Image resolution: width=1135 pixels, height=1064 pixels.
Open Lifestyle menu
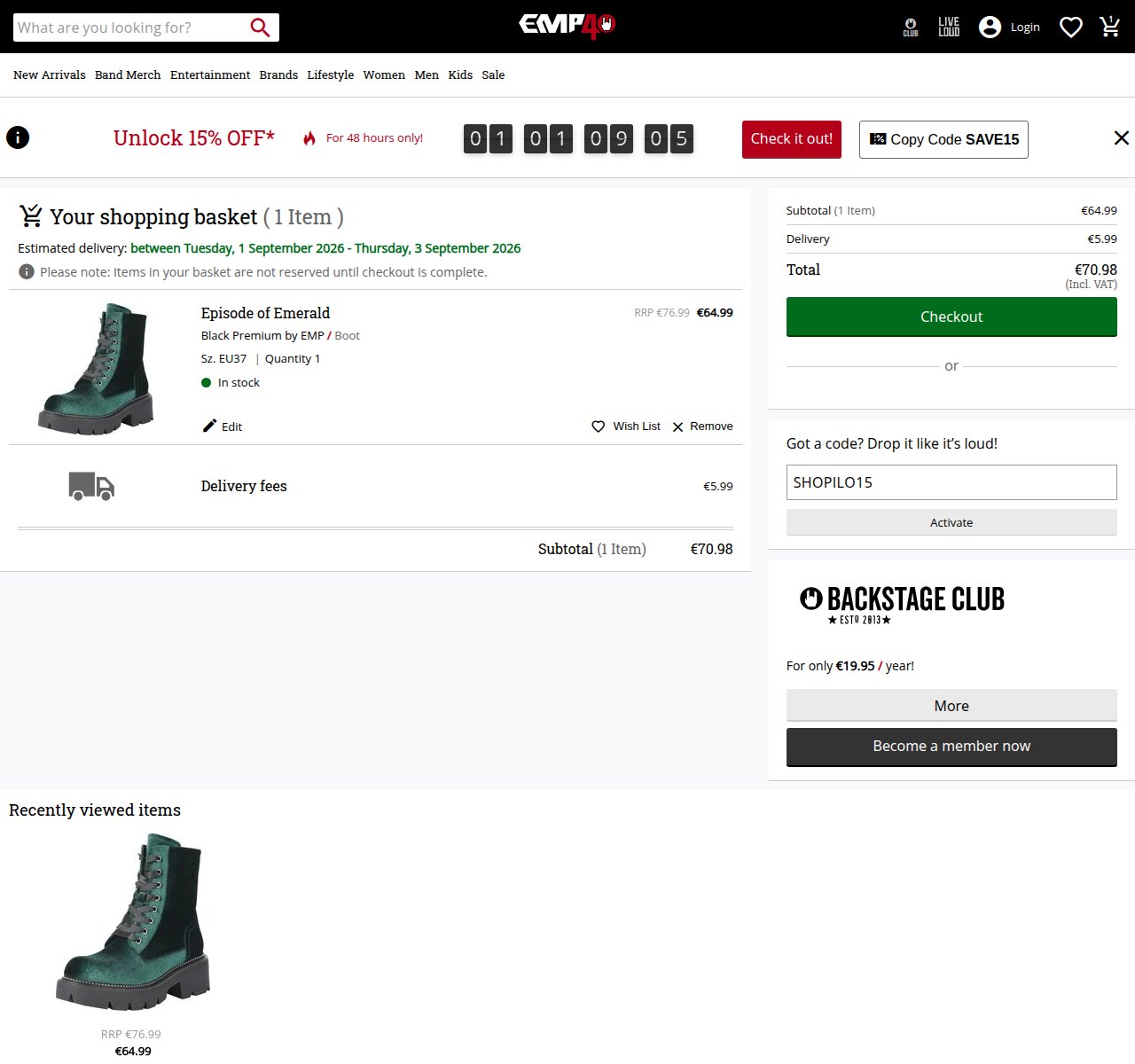coord(331,75)
